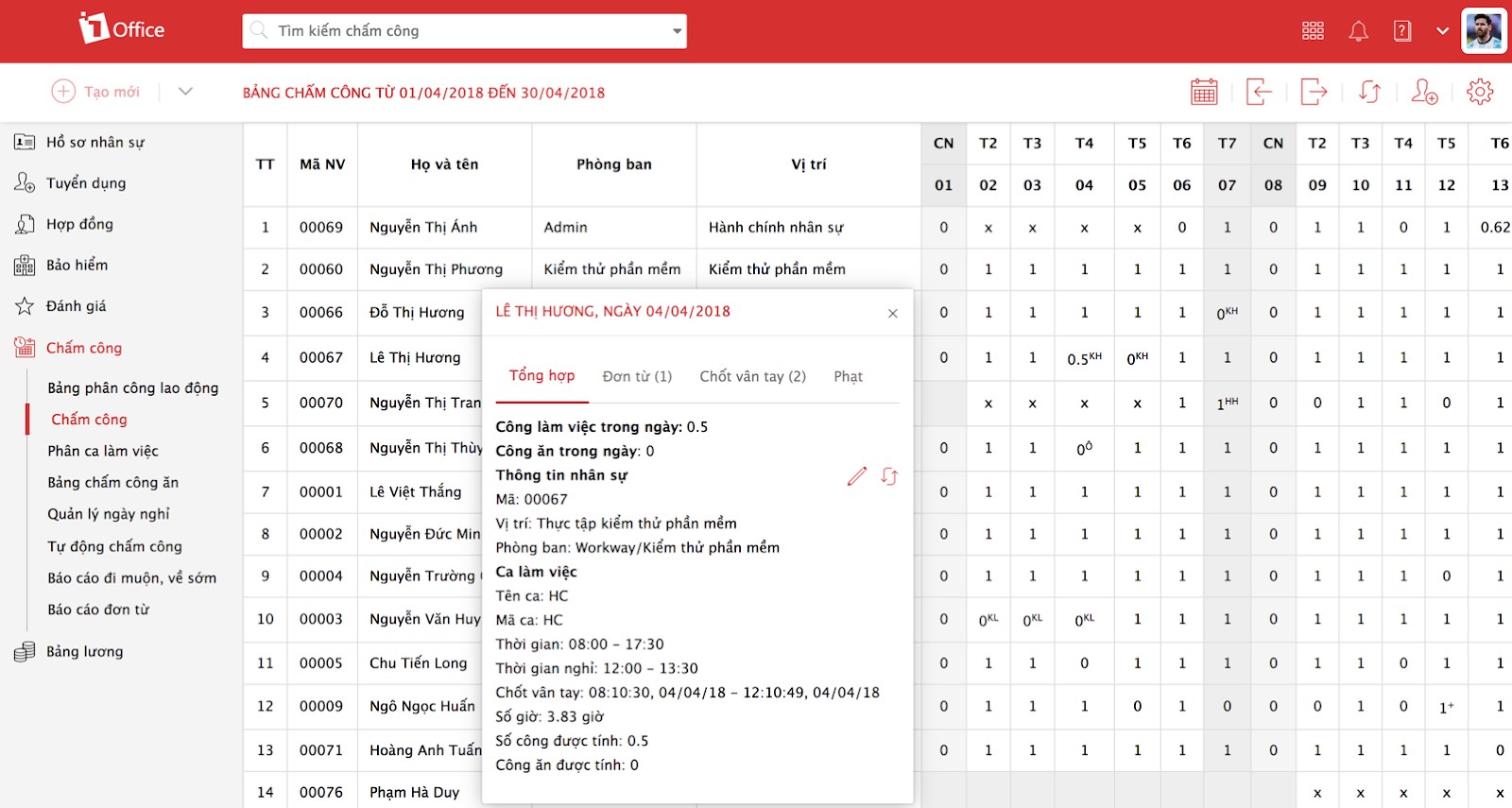Open Bảo hiểm in sidebar
This screenshot has height=808, width=1512.
click(x=77, y=265)
